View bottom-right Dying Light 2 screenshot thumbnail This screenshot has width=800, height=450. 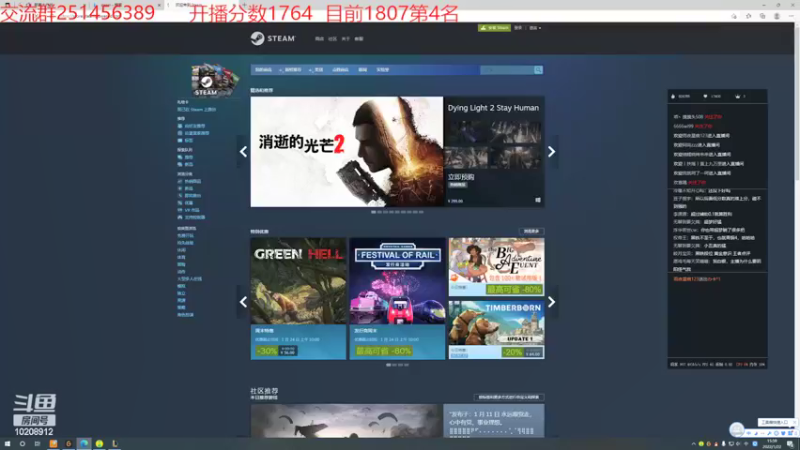click(517, 157)
